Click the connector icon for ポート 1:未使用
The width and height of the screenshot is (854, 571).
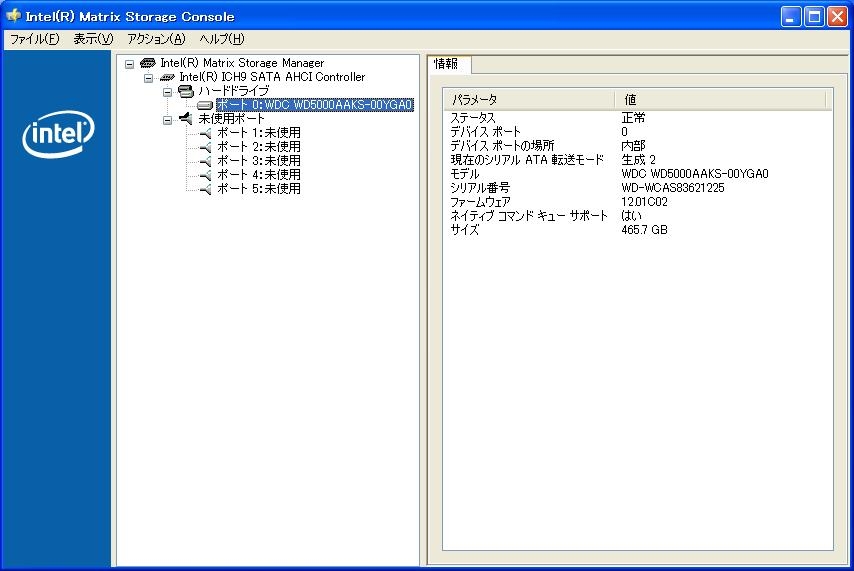205,133
